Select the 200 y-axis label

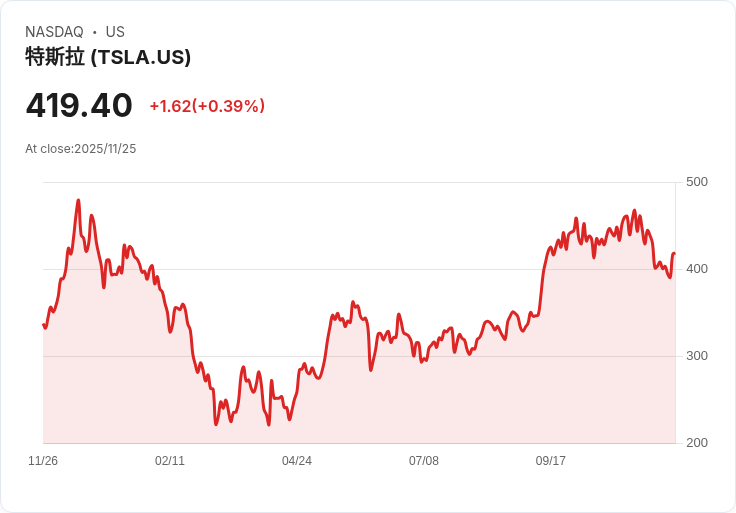point(696,443)
